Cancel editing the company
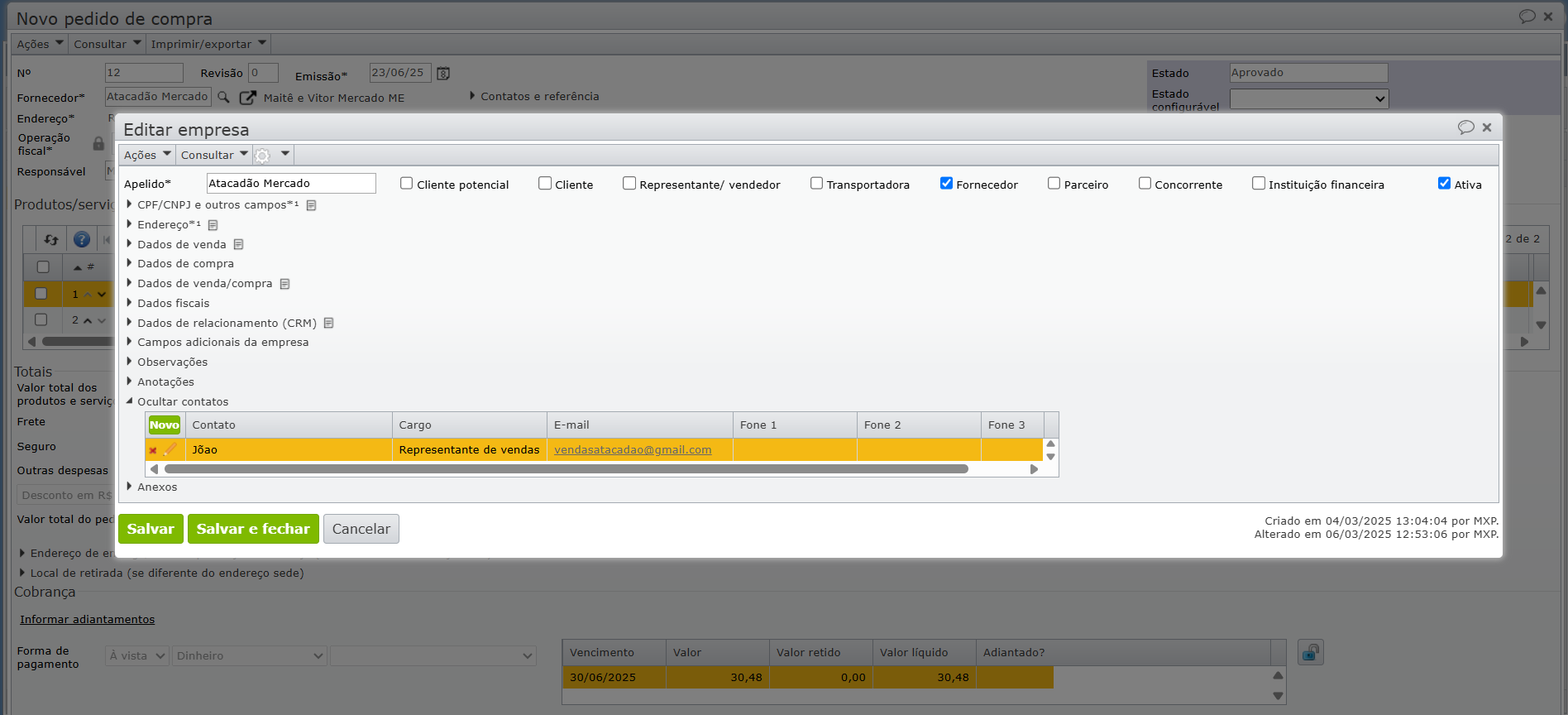1568x715 pixels. [361, 529]
